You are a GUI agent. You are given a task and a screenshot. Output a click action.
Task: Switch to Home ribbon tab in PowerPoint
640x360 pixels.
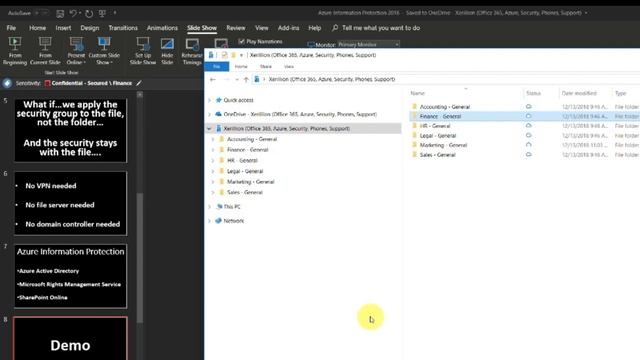click(x=37, y=28)
